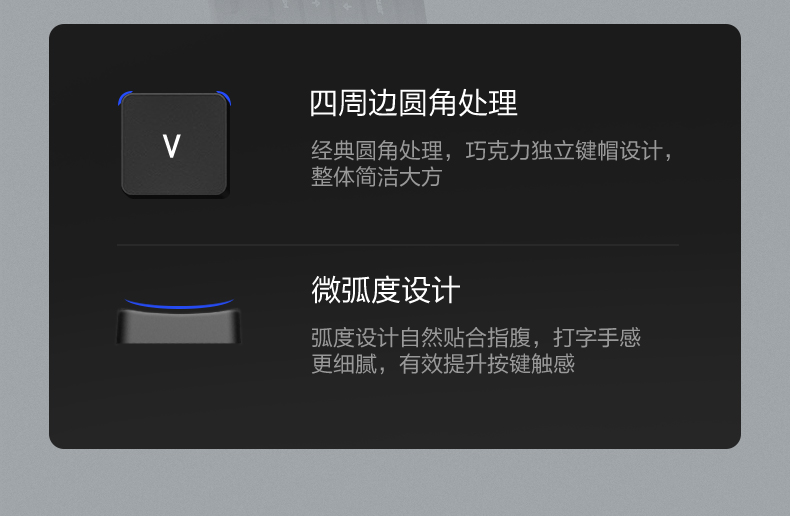The width and height of the screenshot is (790, 516).
Task: Click the blue curved arc above keycap profile
Action: click(179, 303)
